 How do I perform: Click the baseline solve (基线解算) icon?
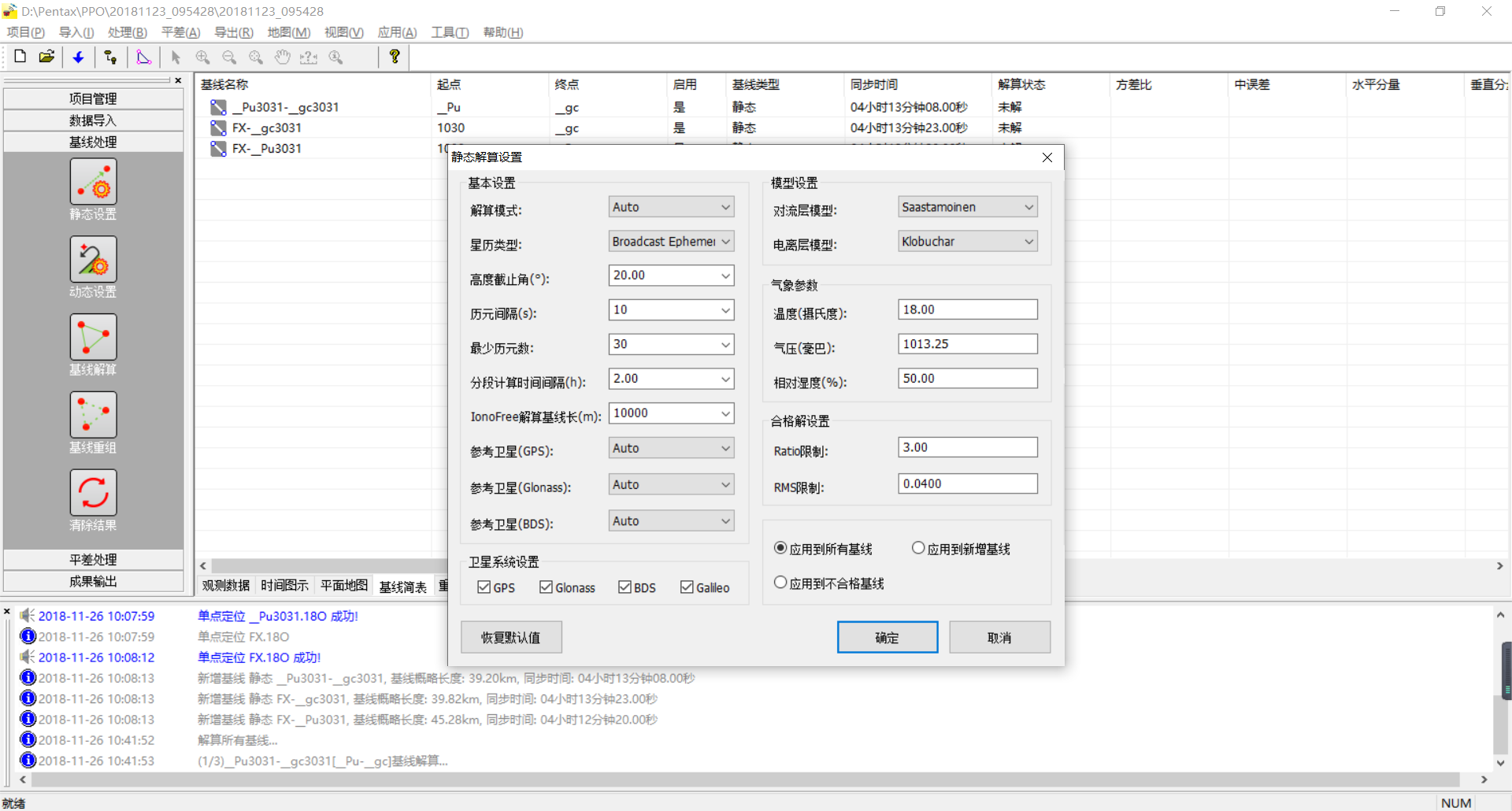[x=93, y=338]
